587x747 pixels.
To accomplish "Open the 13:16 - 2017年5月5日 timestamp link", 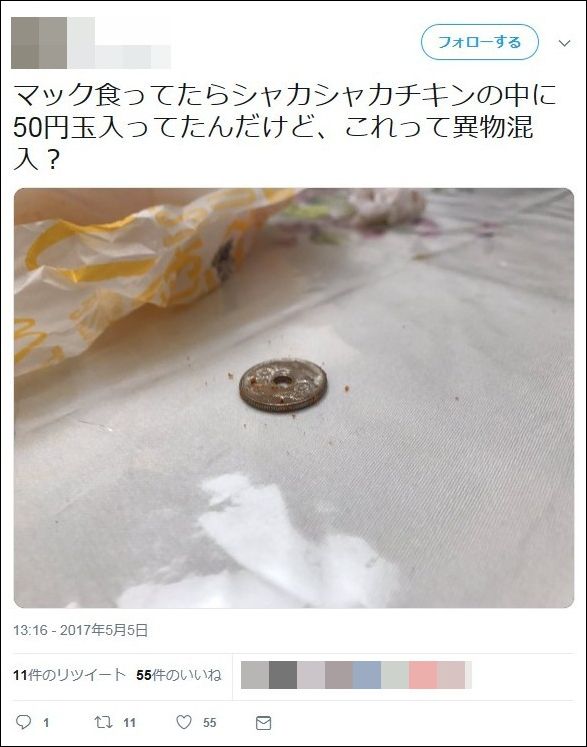I will tap(81, 630).
